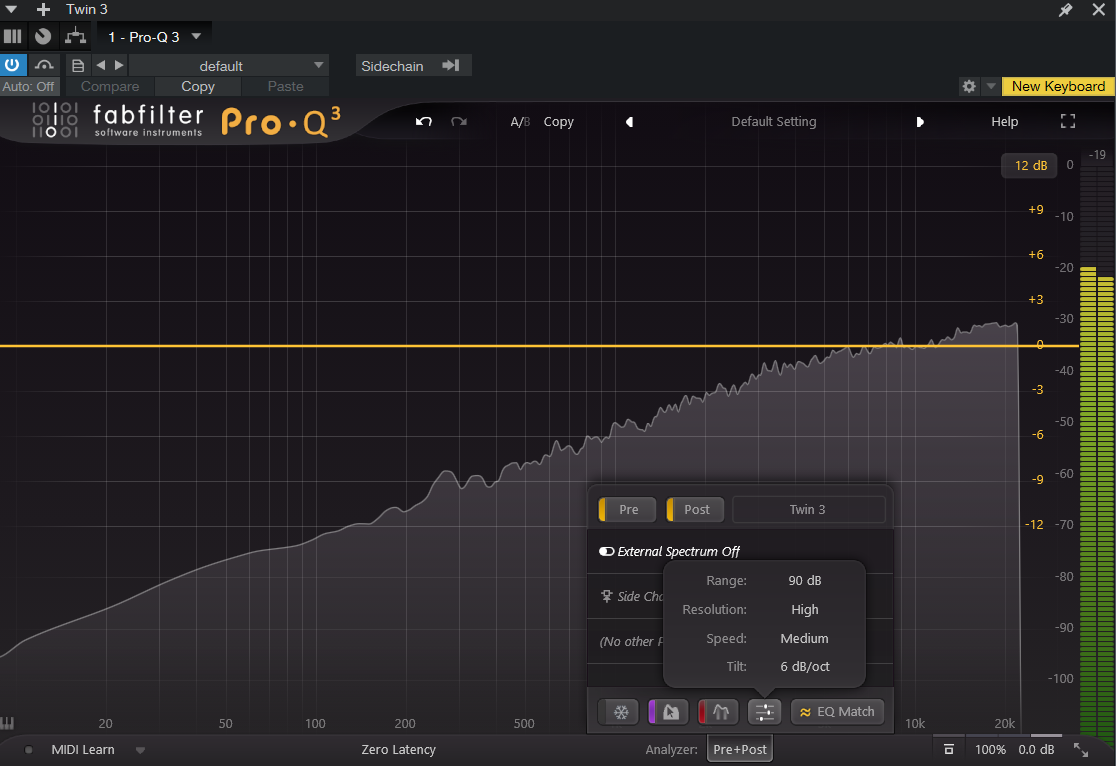
Task: Open the three-bar channel editor icon
Action: pyautogui.click(x=13, y=36)
